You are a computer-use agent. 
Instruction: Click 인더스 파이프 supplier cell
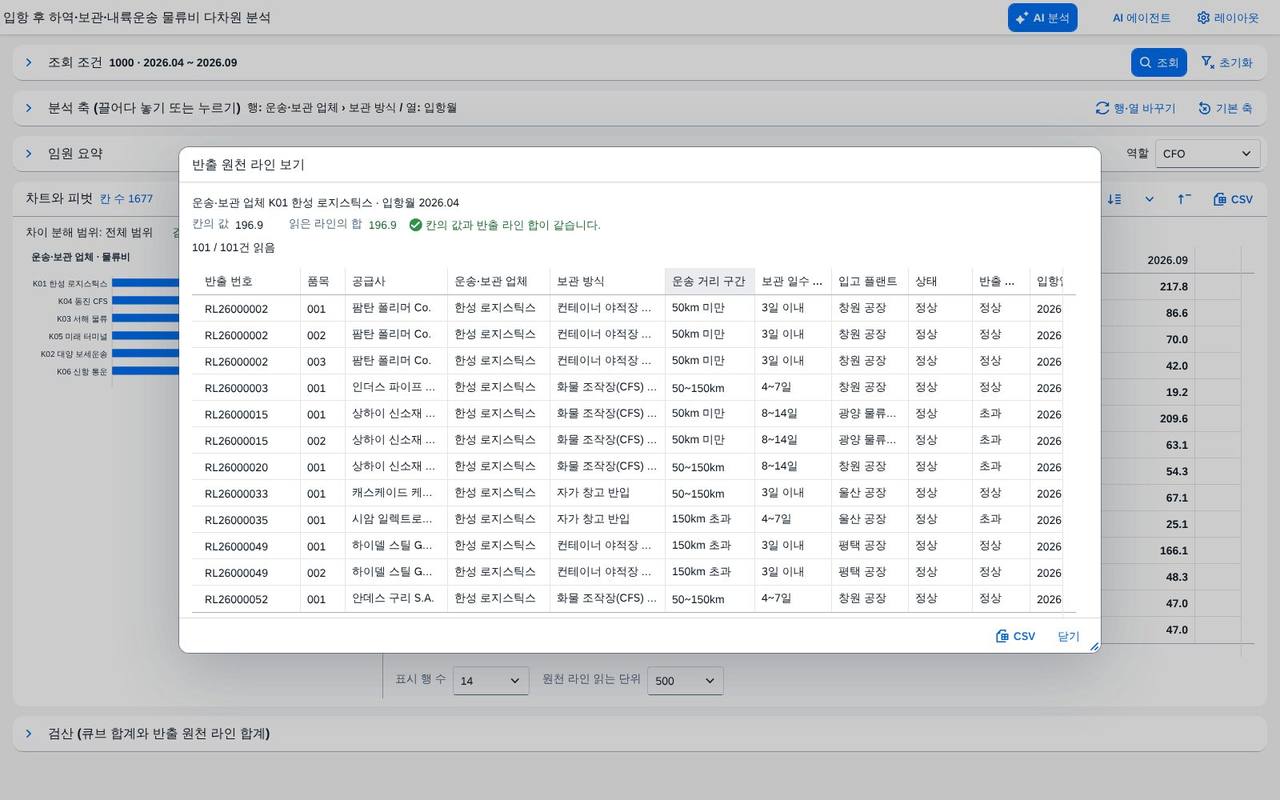(396, 388)
